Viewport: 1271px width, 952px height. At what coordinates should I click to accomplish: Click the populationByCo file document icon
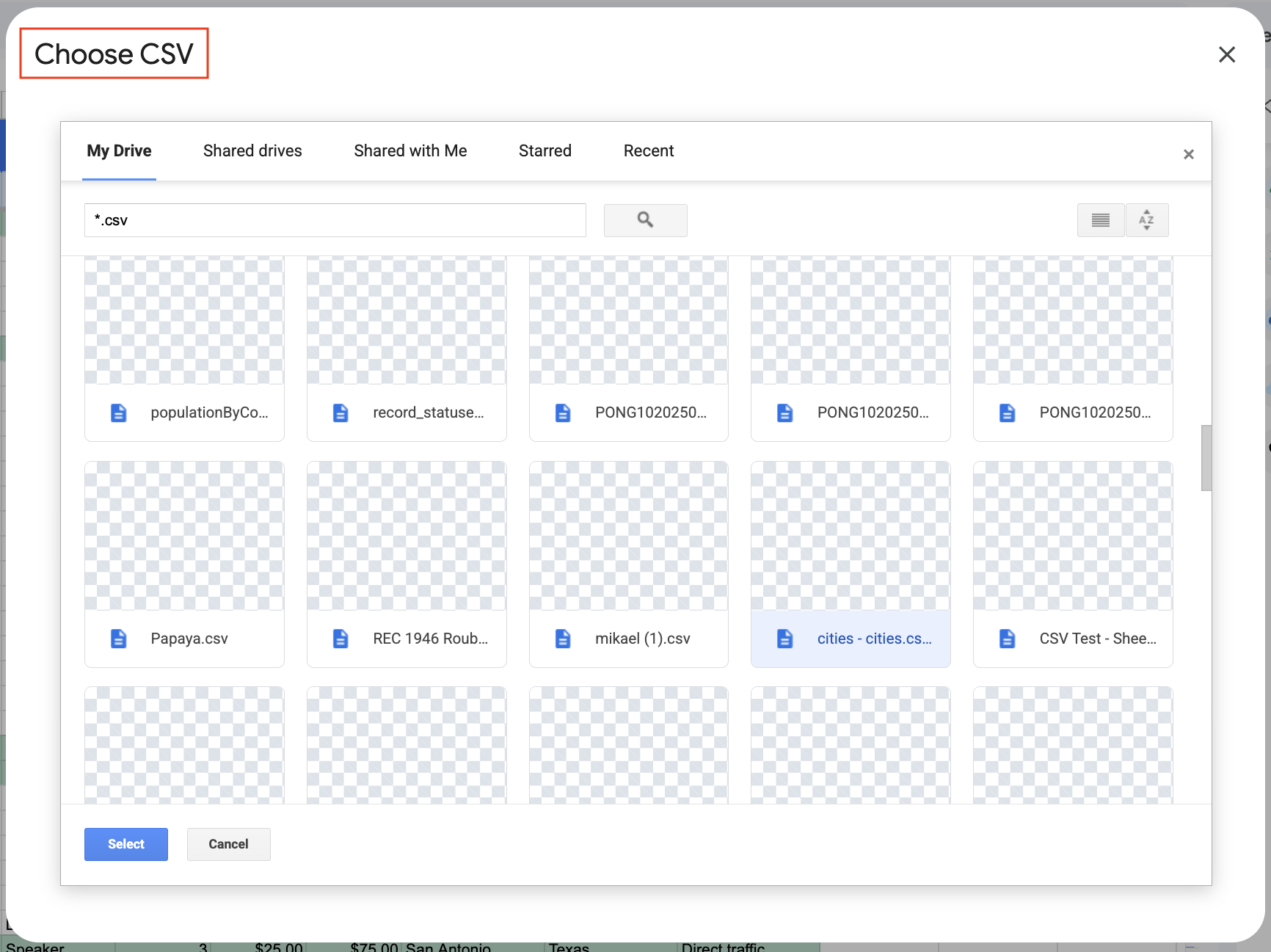(x=118, y=413)
